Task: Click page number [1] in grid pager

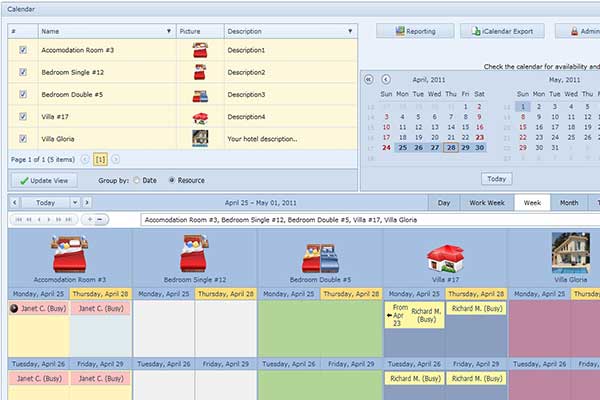Action: [x=100, y=159]
